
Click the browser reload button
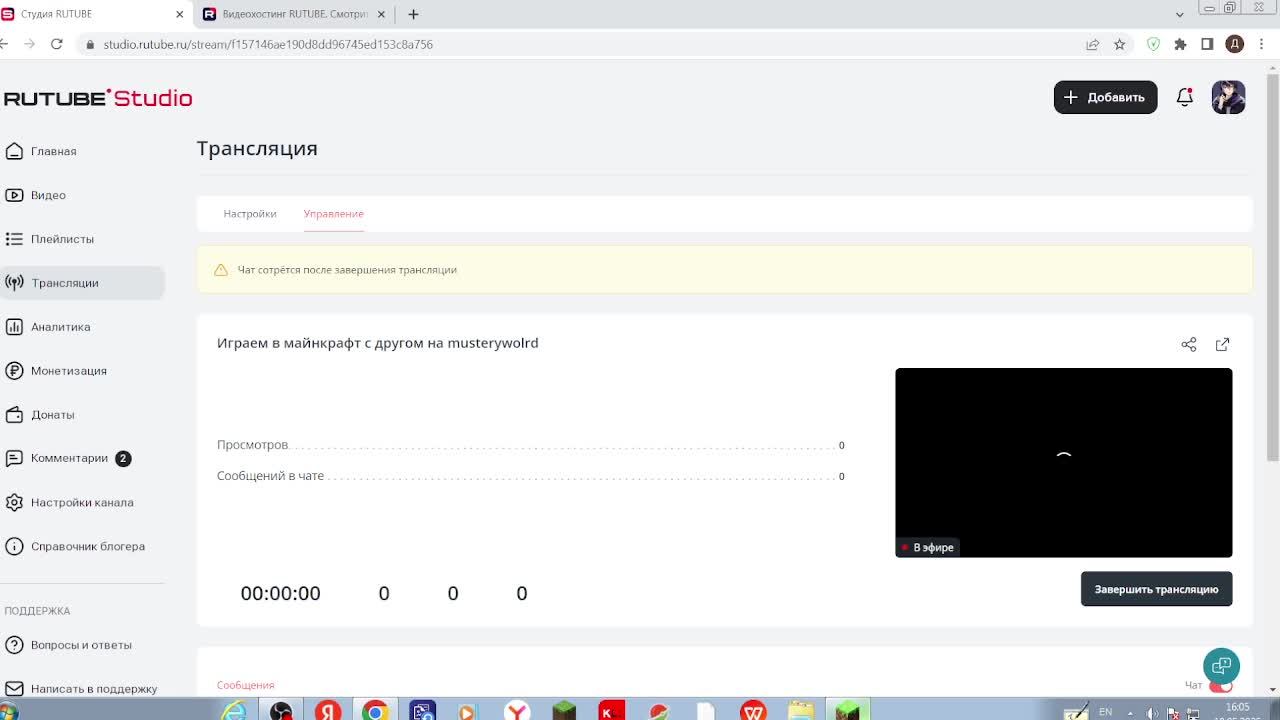57,44
